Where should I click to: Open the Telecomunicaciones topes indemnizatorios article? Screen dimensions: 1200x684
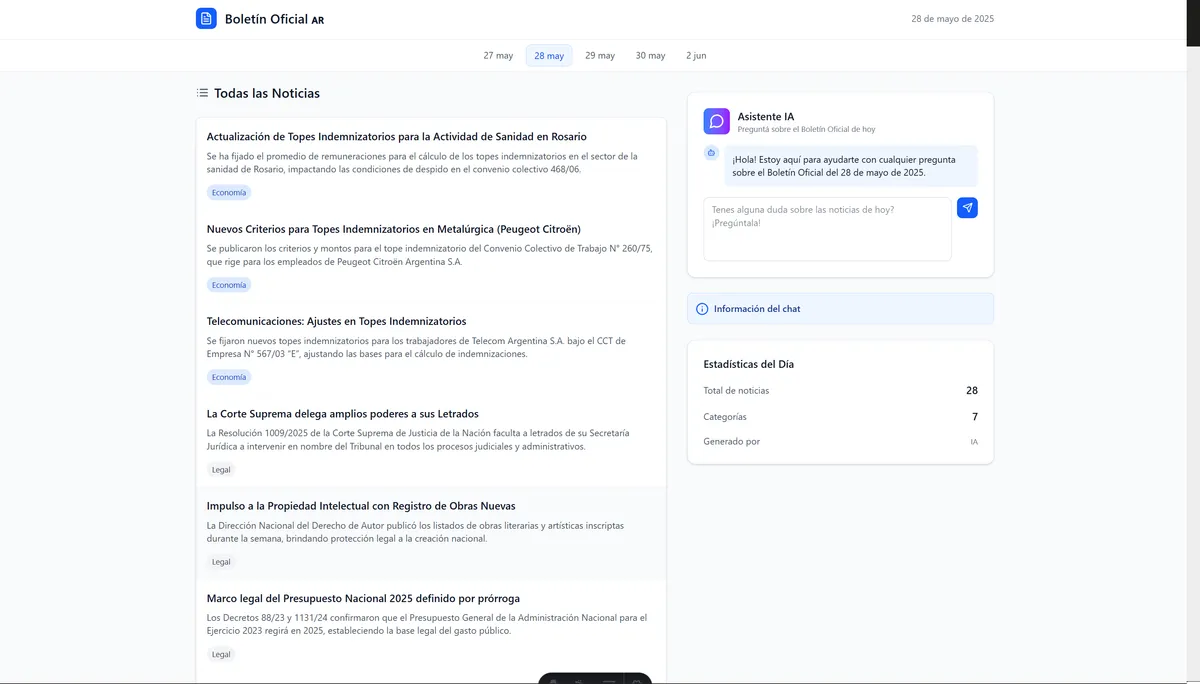pyautogui.click(x=336, y=321)
